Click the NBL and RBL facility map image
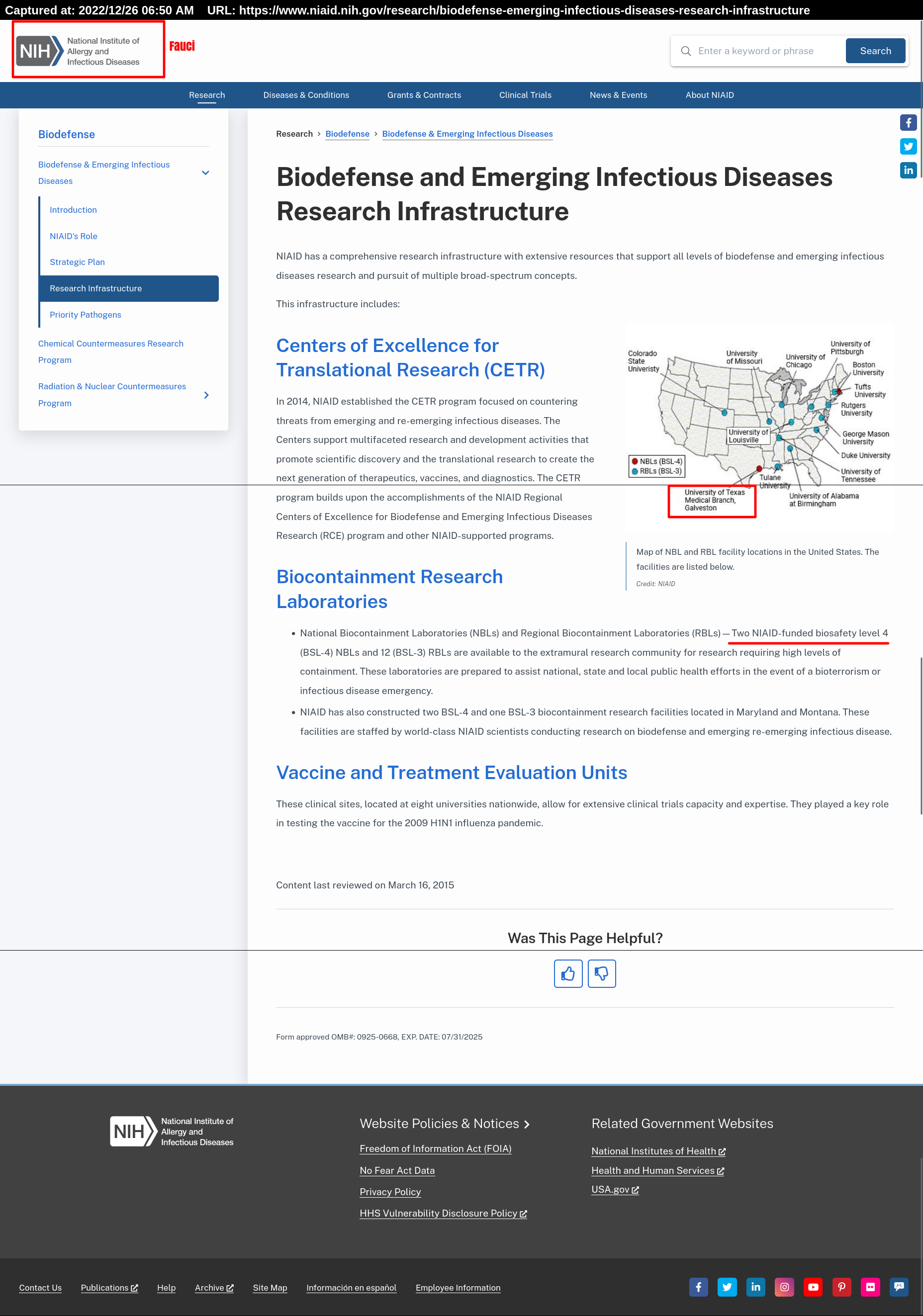The image size is (923, 1316). (759, 427)
